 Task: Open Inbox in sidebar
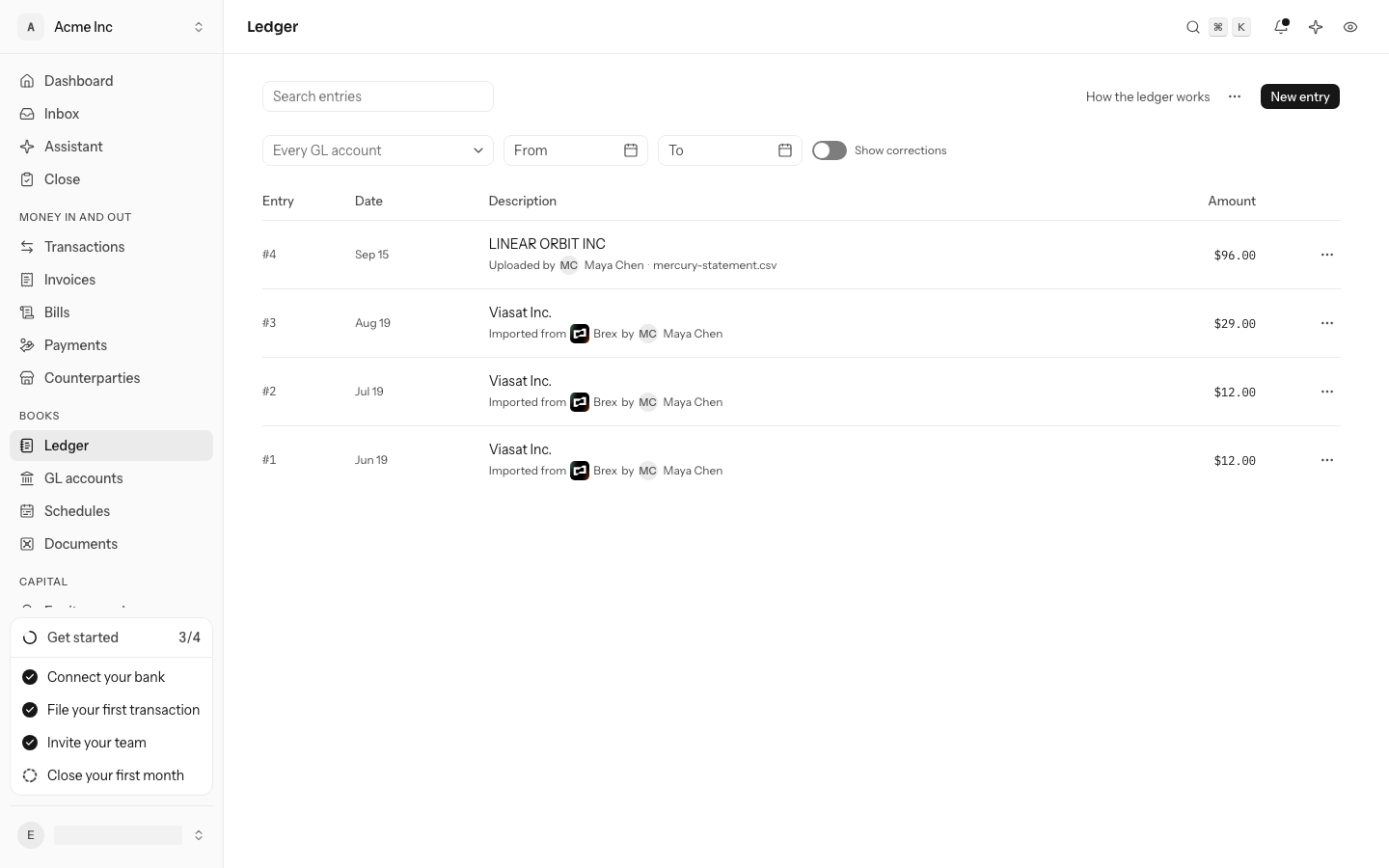pyautogui.click(x=111, y=114)
